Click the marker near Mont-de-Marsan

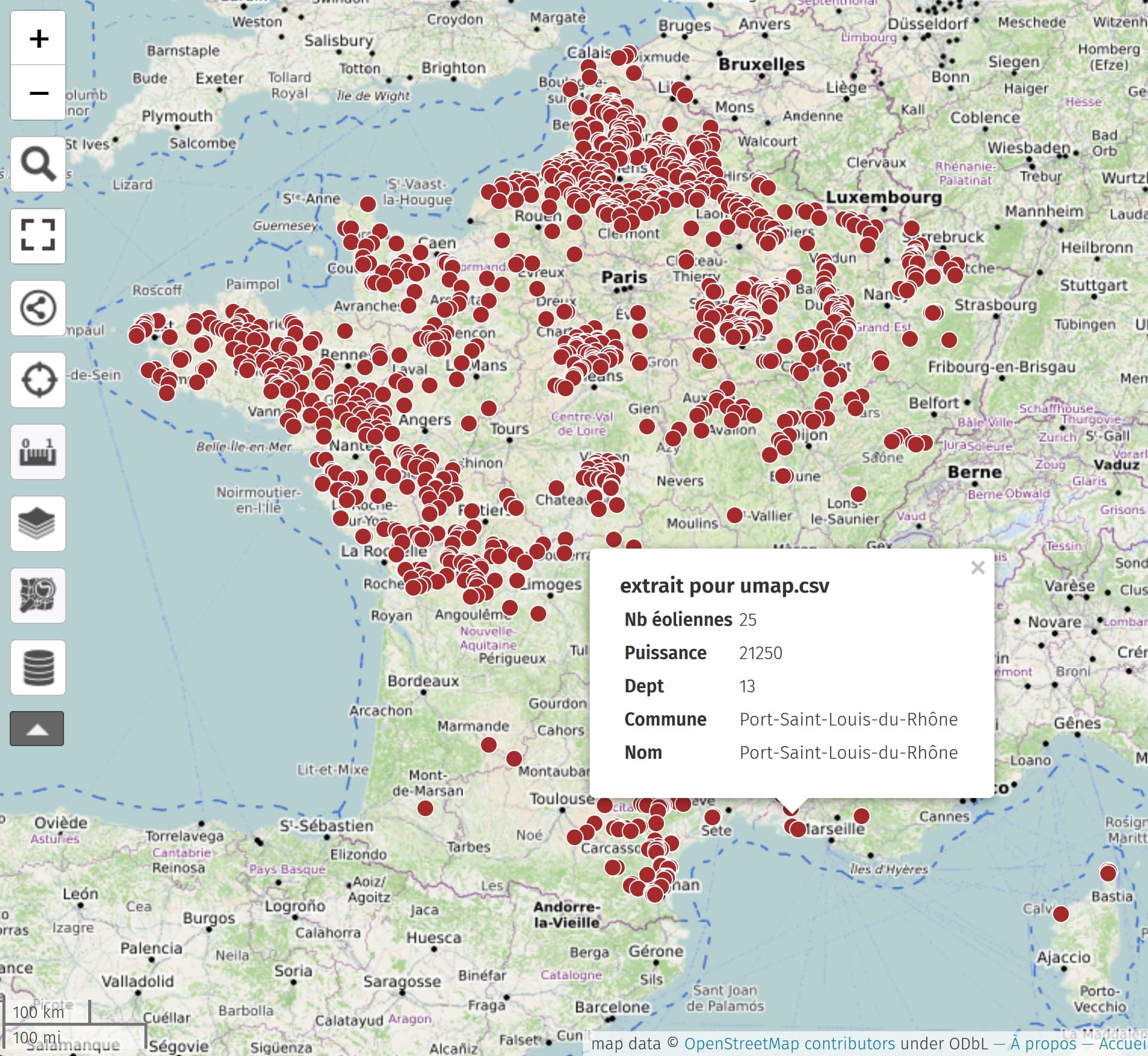[425, 808]
